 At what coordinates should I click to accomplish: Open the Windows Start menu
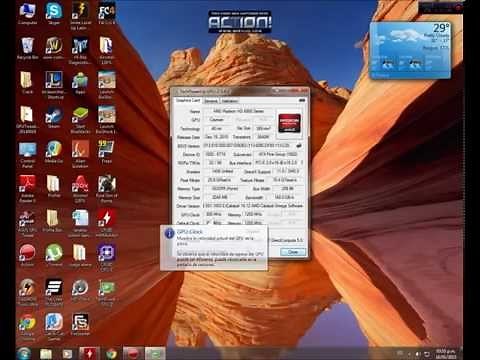(24, 353)
